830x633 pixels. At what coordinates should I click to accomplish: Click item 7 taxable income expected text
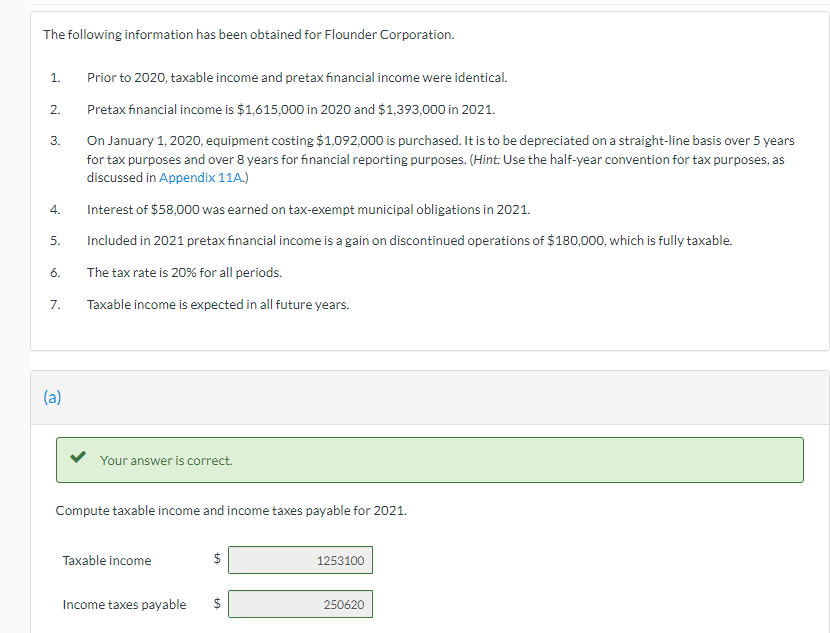tap(218, 305)
